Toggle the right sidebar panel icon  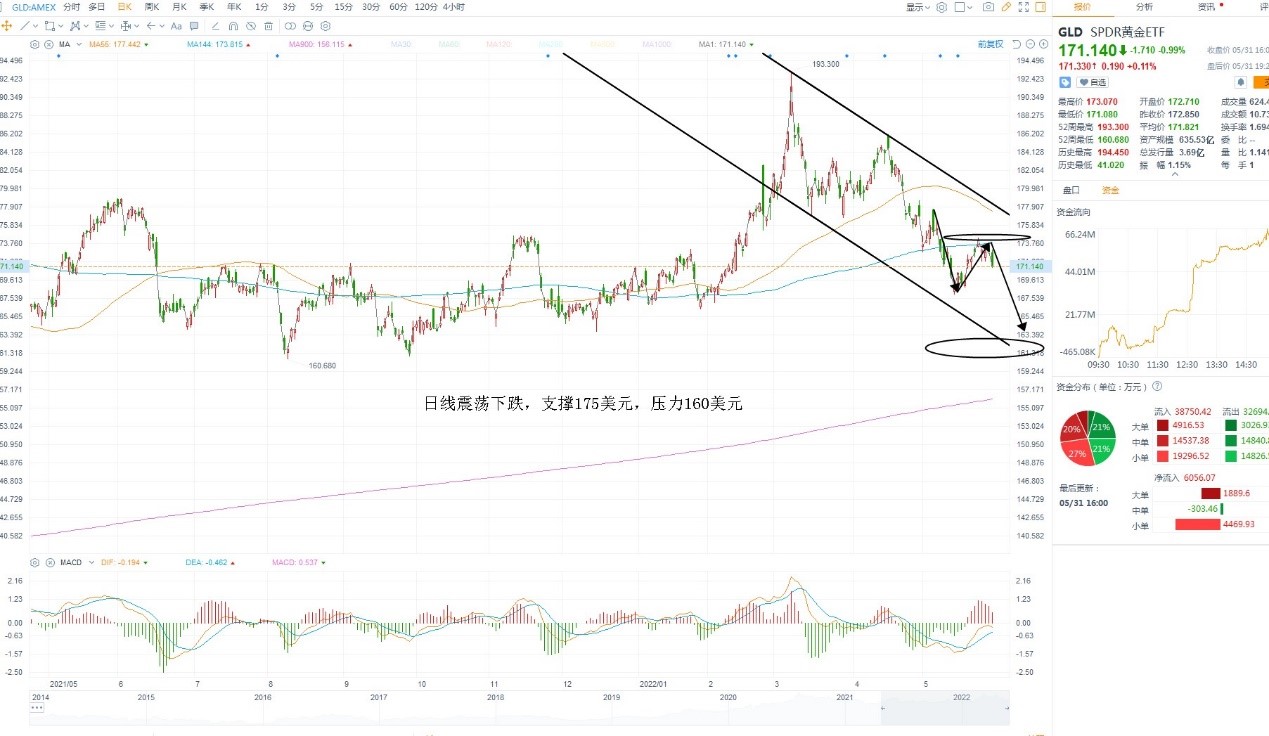[x=1041, y=7]
